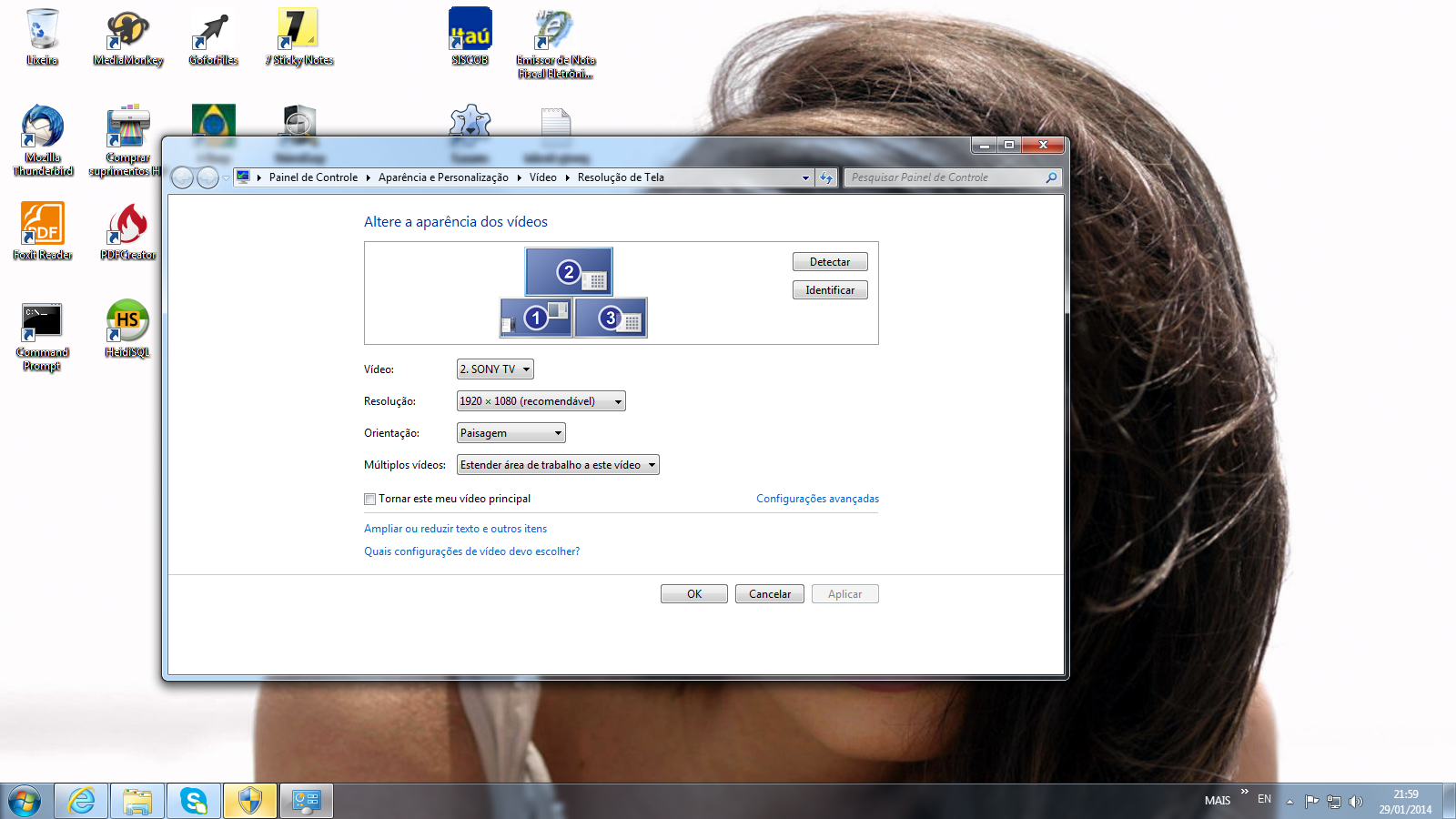This screenshot has height=819, width=1456.
Task: Open the Windows Start menu orb
Action: [25, 802]
